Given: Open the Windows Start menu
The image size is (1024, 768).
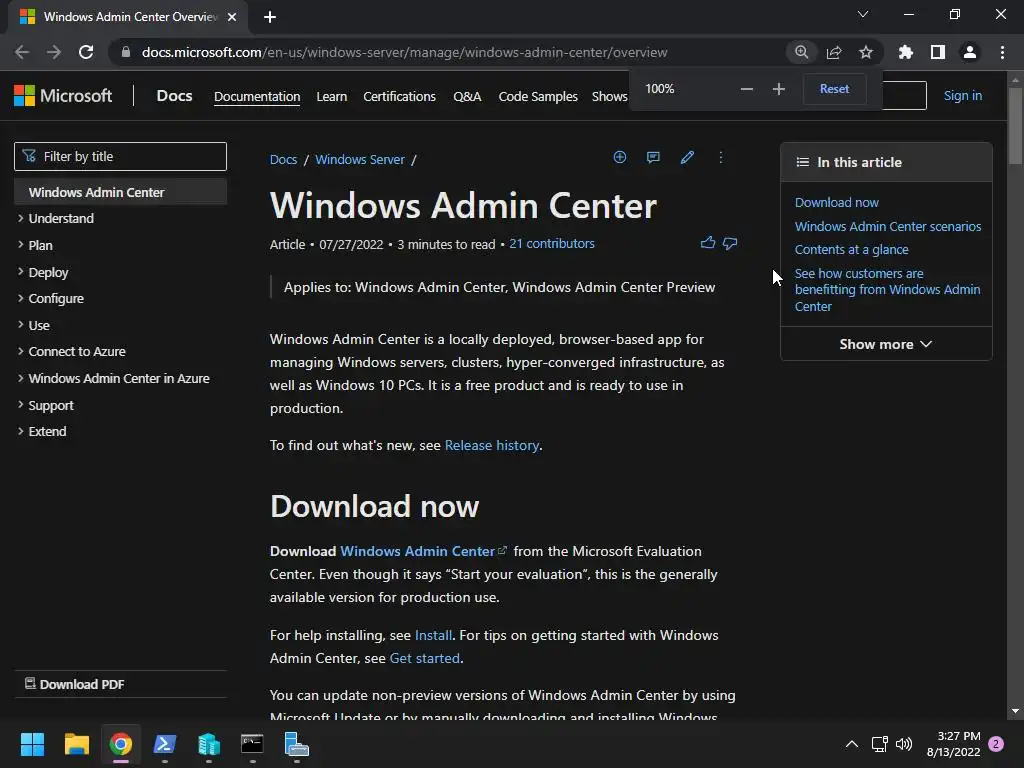Looking at the screenshot, I should (32, 744).
